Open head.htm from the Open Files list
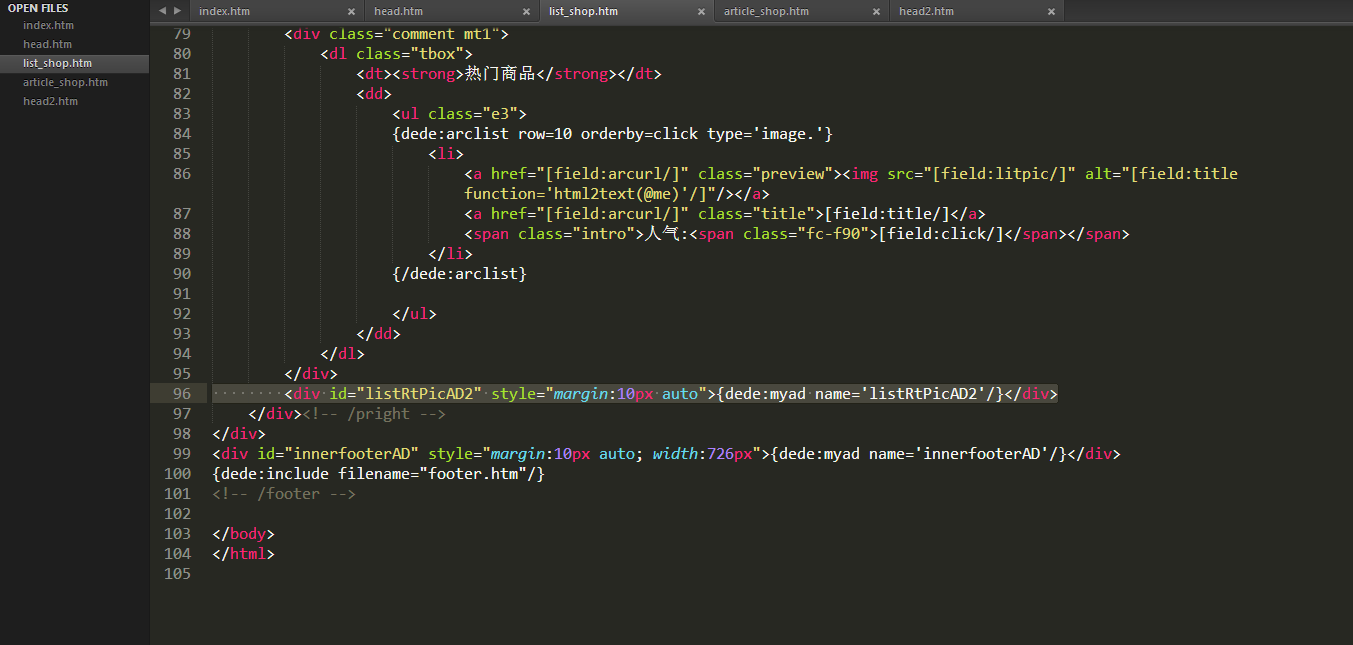This screenshot has width=1353, height=645. [x=47, y=44]
